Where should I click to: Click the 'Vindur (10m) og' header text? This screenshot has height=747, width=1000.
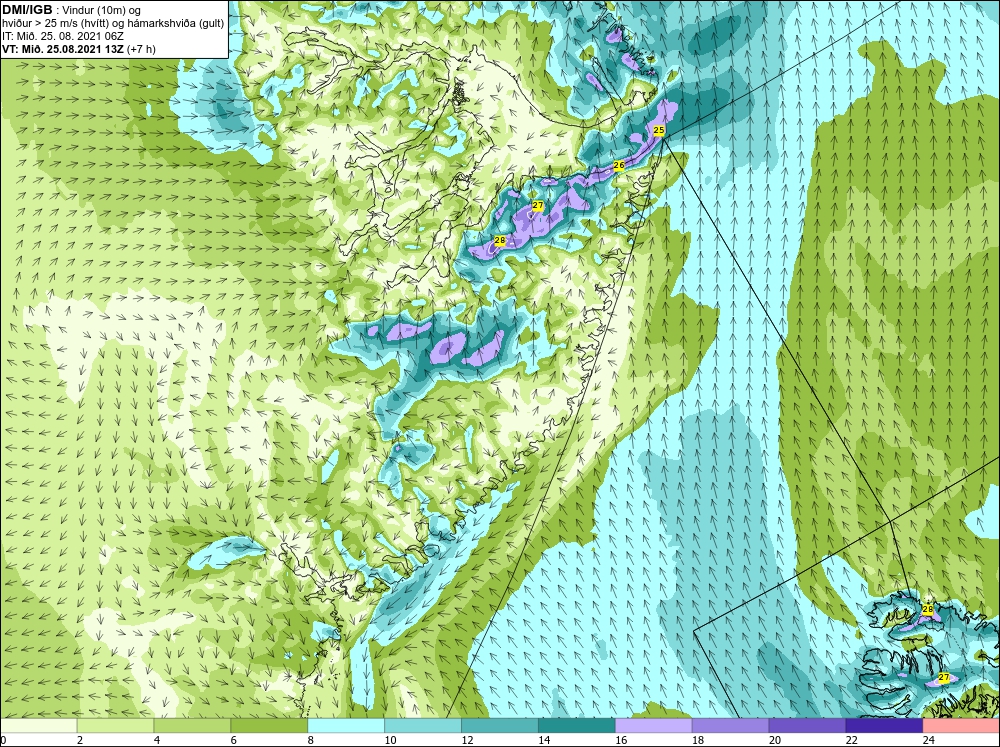pyautogui.click(x=102, y=10)
